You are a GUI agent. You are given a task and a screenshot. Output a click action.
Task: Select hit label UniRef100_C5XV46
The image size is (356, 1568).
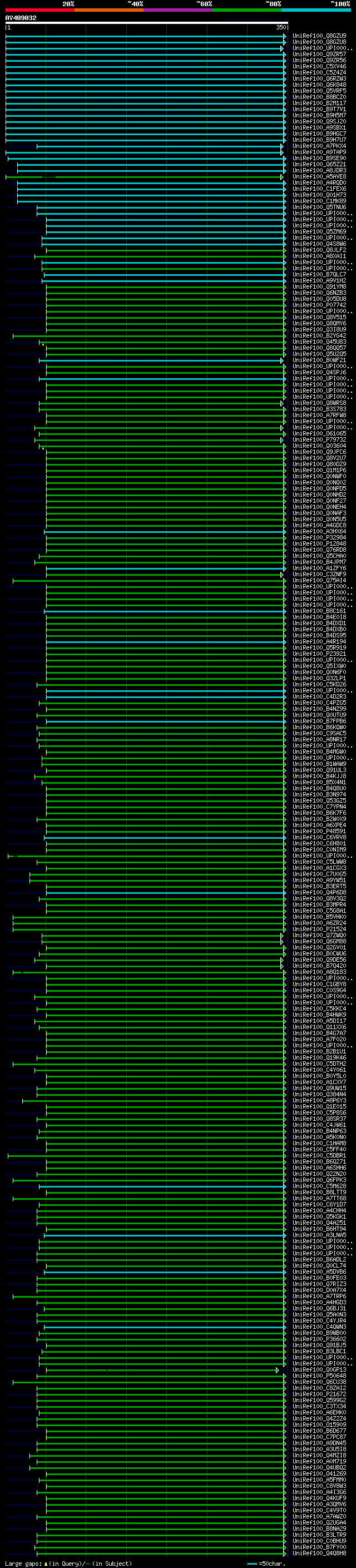click(319, 66)
